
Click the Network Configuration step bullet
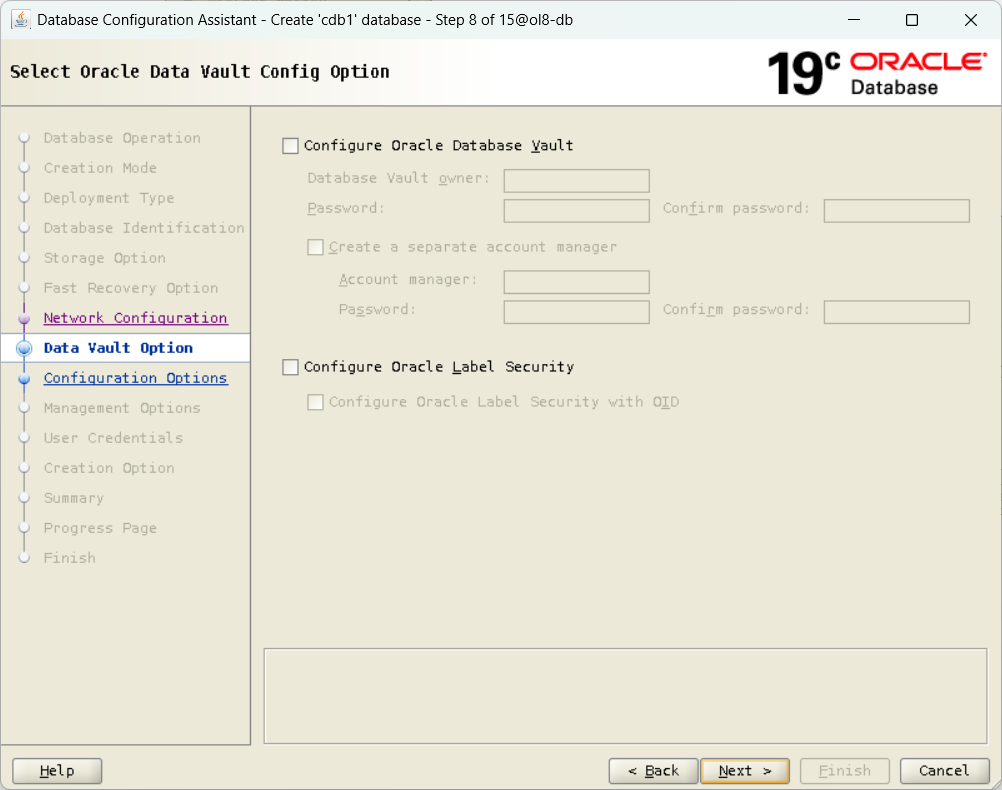tap(24, 318)
